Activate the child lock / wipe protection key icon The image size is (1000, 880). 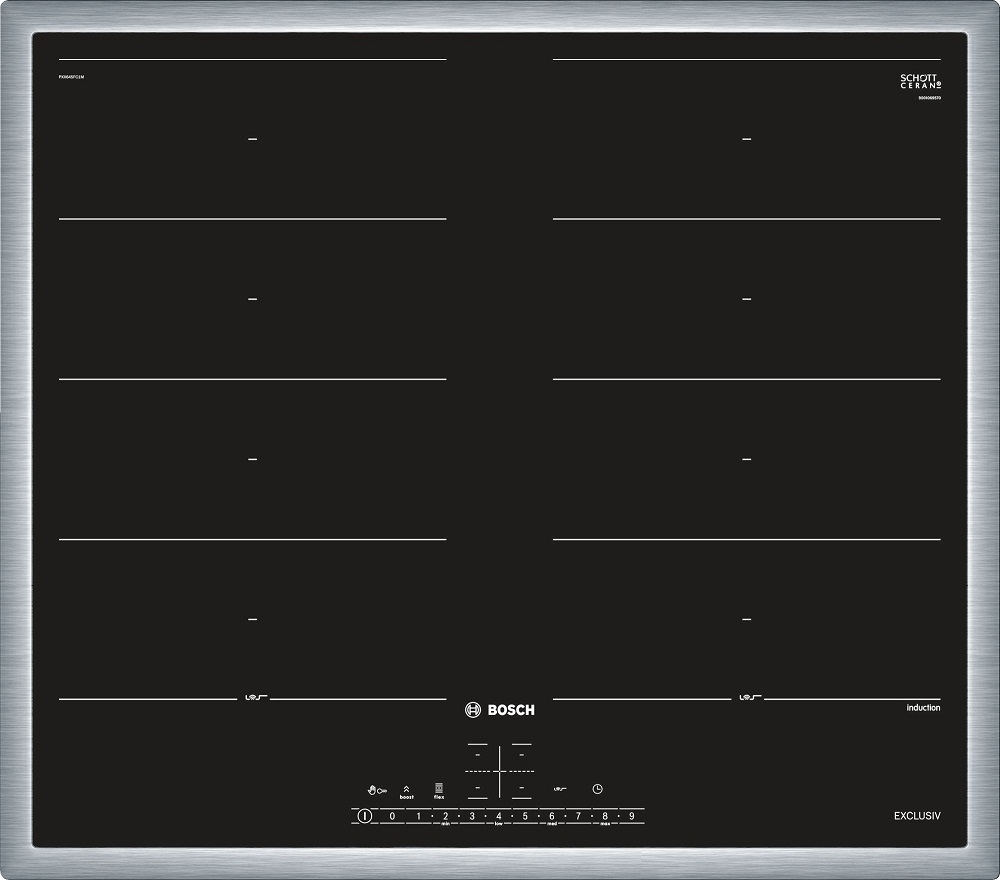coord(377,790)
